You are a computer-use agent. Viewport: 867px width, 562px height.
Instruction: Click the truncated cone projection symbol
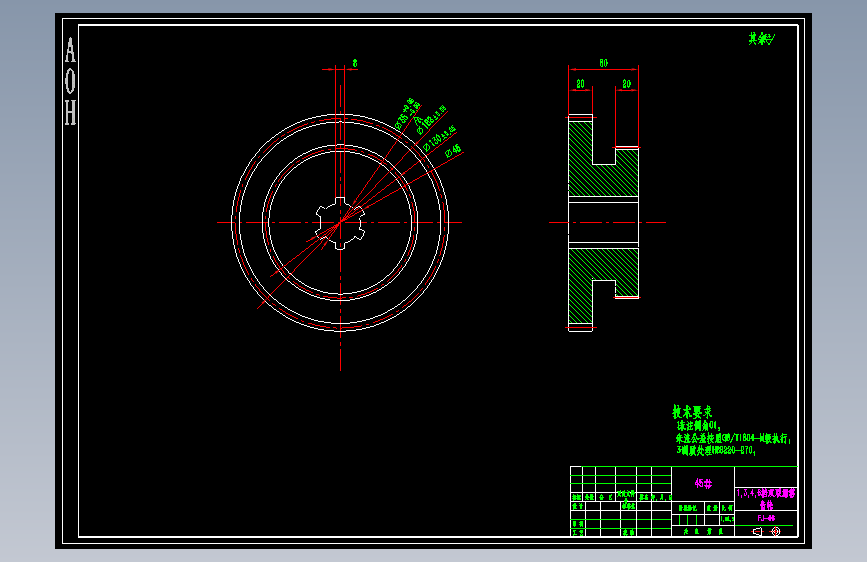757,532
